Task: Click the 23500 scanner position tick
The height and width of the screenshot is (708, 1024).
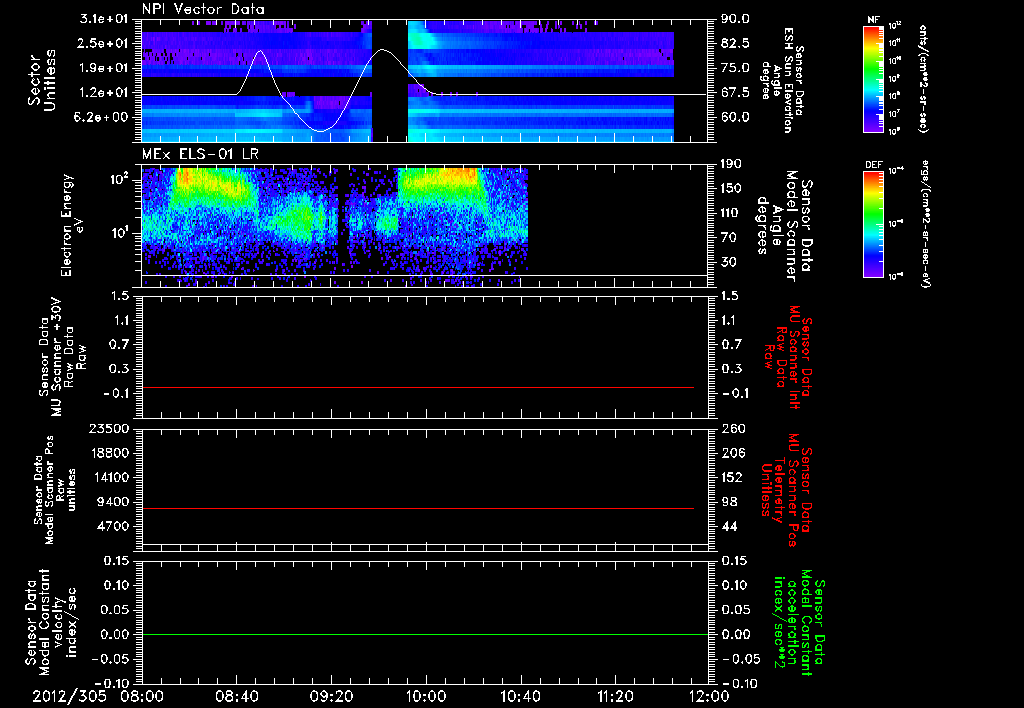Action: click(109, 428)
